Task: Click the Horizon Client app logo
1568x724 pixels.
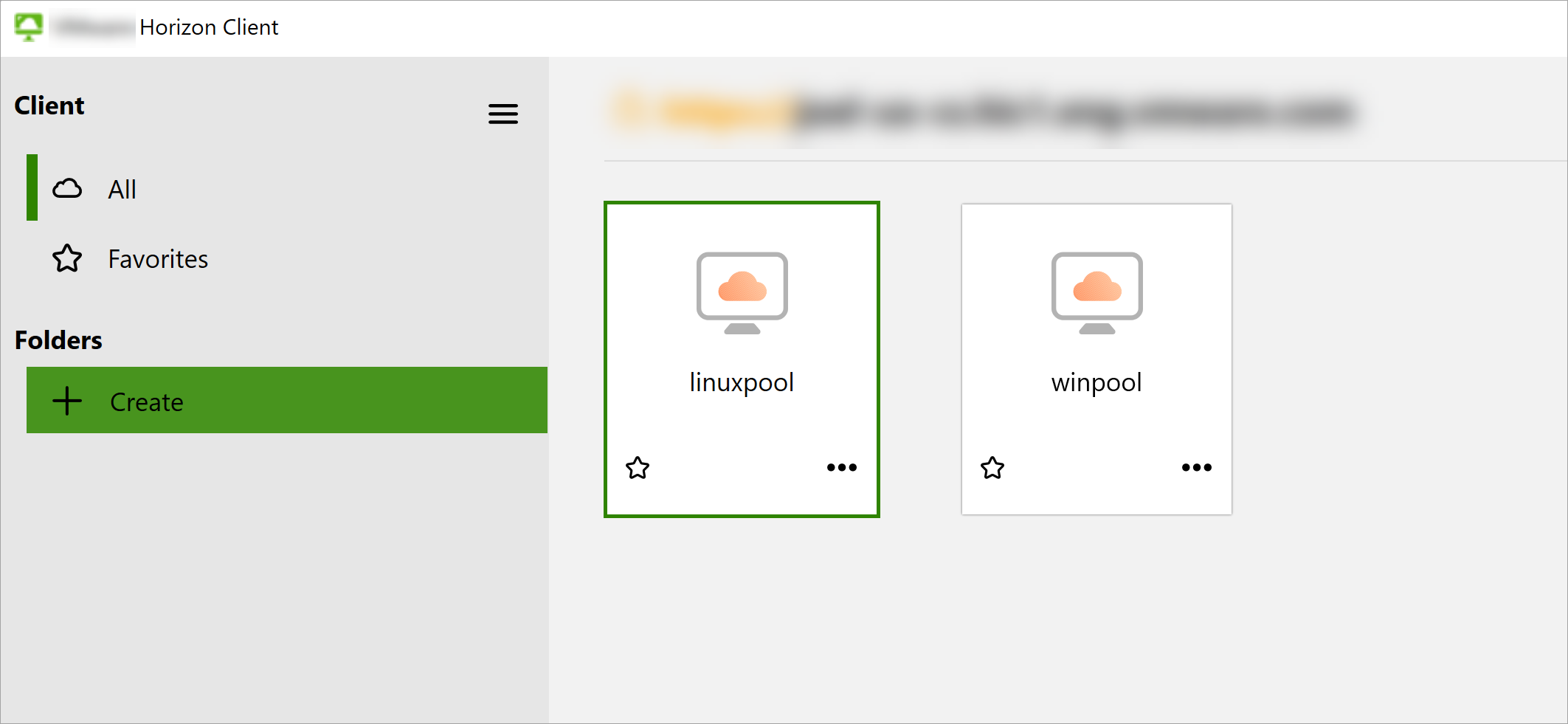Action: click(29, 27)
